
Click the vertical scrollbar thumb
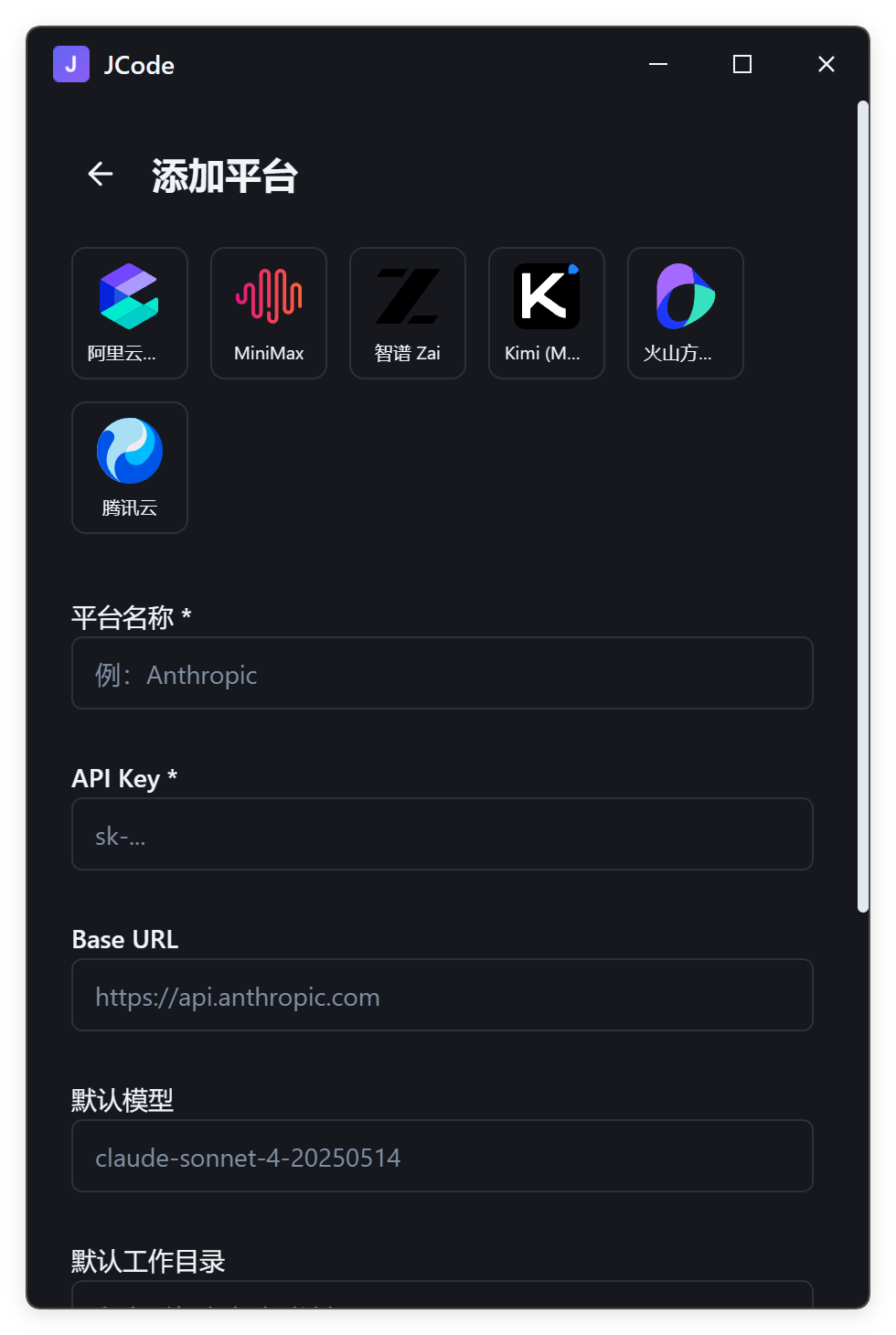tap(862, 507)
